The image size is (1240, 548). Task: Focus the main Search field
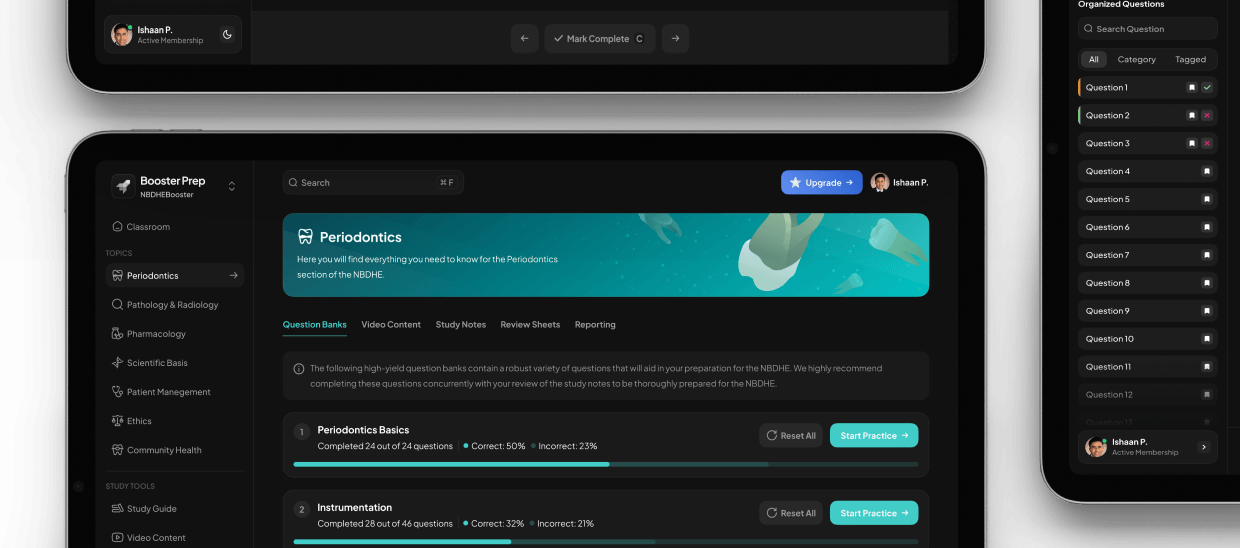[373, 182]
